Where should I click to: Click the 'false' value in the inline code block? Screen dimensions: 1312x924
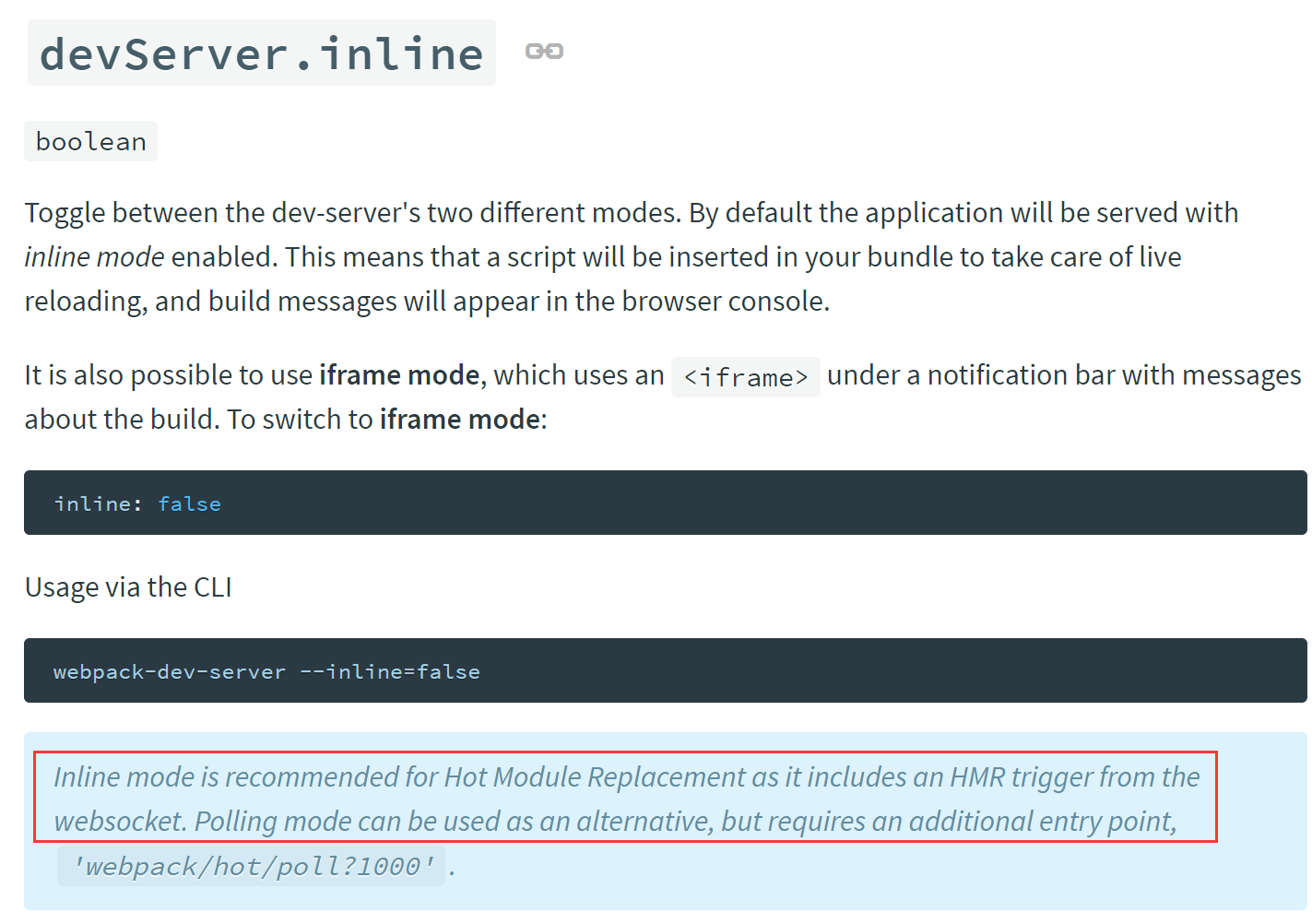click(x=189, y=503)
